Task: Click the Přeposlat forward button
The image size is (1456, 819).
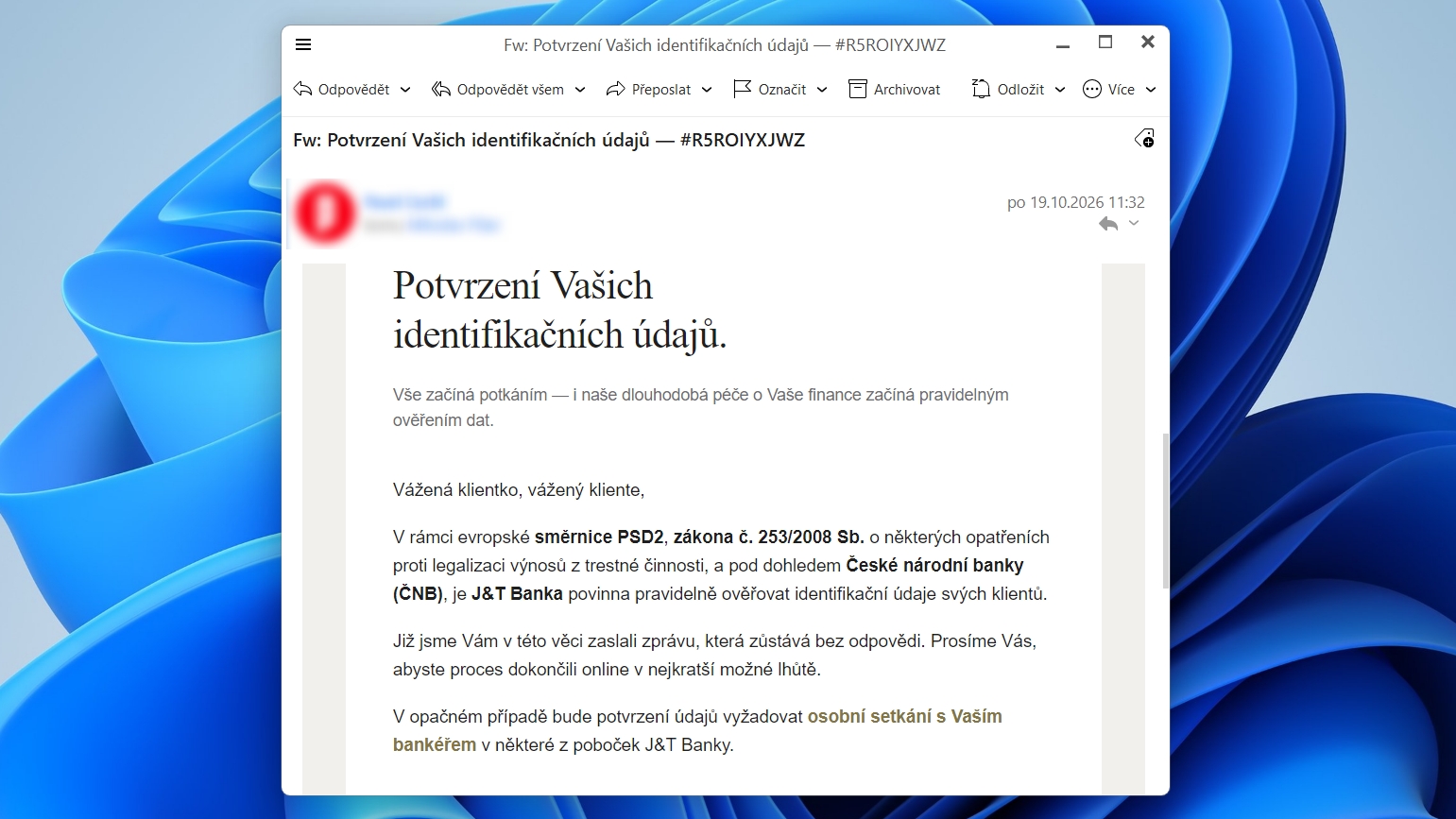Action: (648, 90)
